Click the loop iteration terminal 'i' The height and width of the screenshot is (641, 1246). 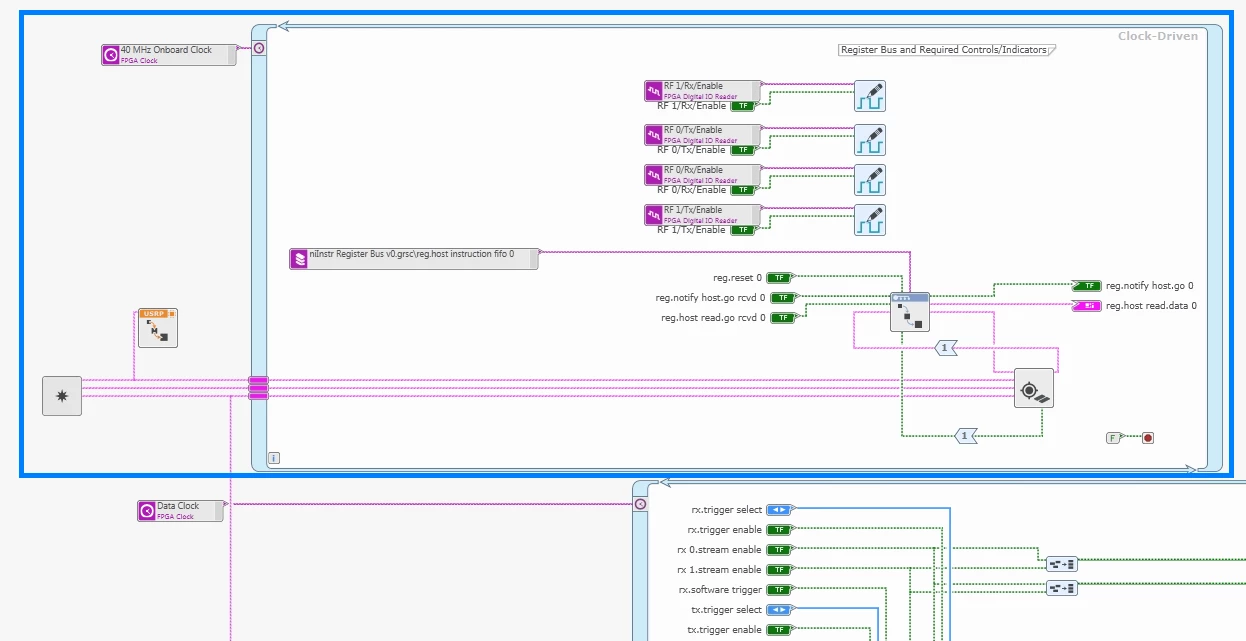point(274,458)
